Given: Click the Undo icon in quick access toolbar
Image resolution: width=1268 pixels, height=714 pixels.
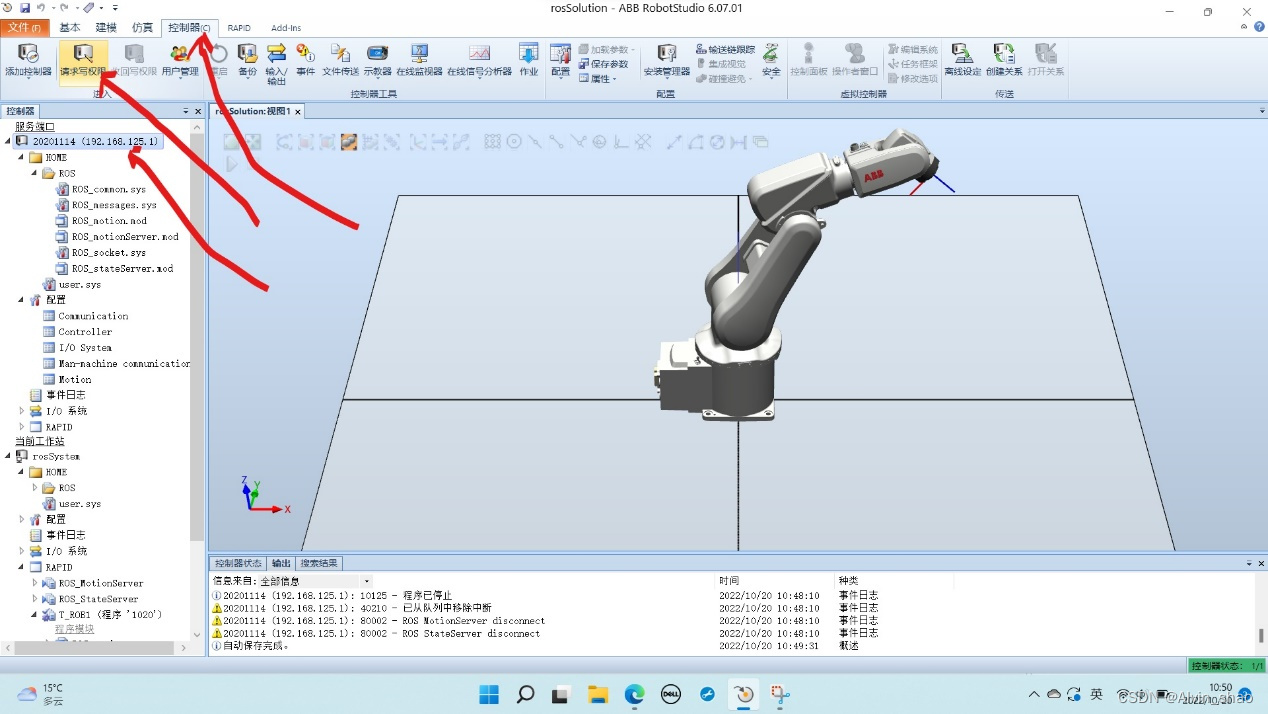Looking at the screenshot, I should [x=41, y=7].
